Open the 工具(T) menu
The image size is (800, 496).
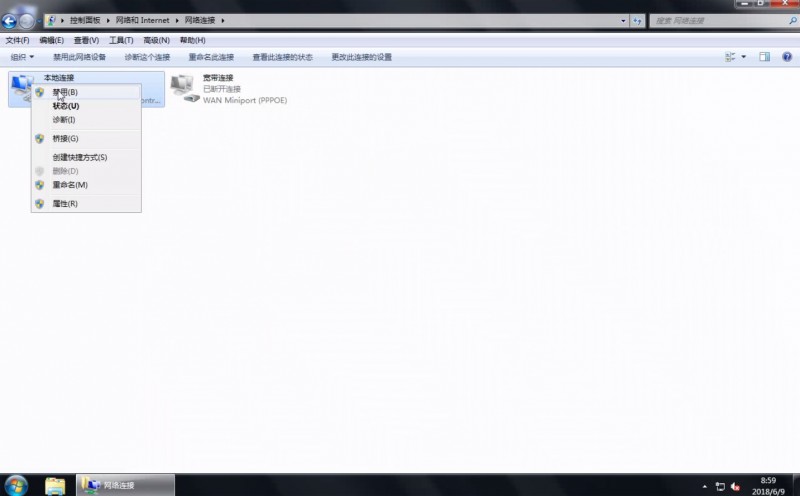pyautogui.click(x=121, y=40)
